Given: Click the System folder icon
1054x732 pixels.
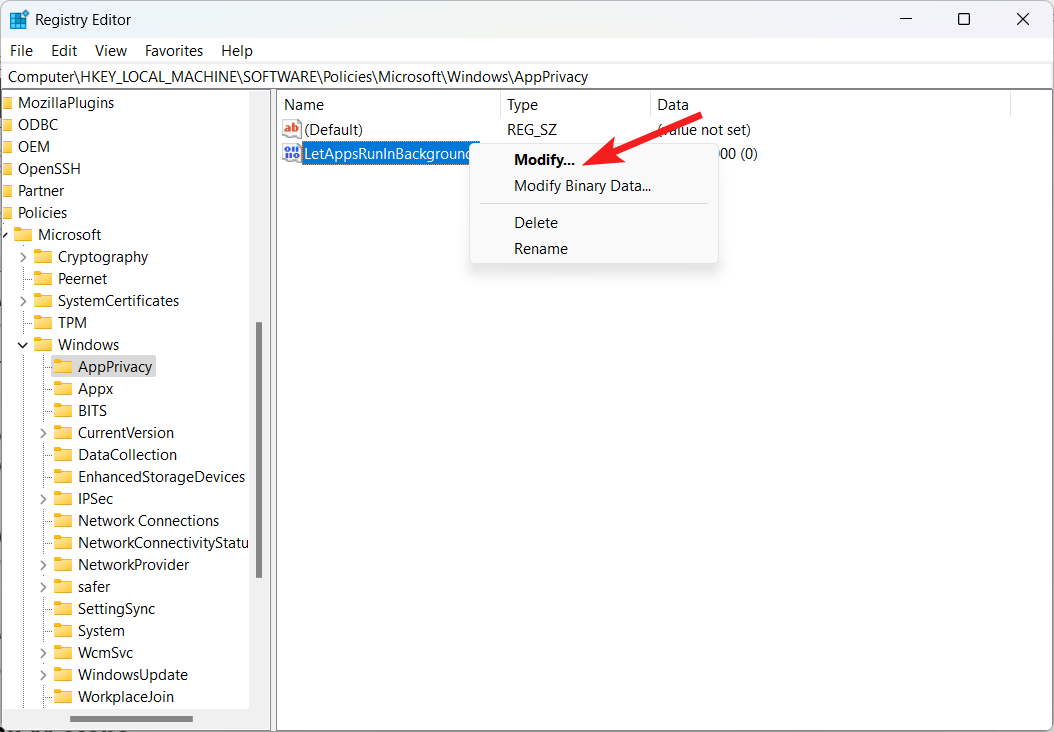Looking at the screenshot, I should (63, 631).
